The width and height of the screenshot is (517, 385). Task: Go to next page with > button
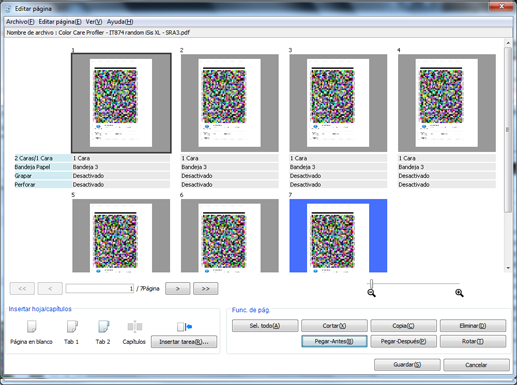point(178,289)
